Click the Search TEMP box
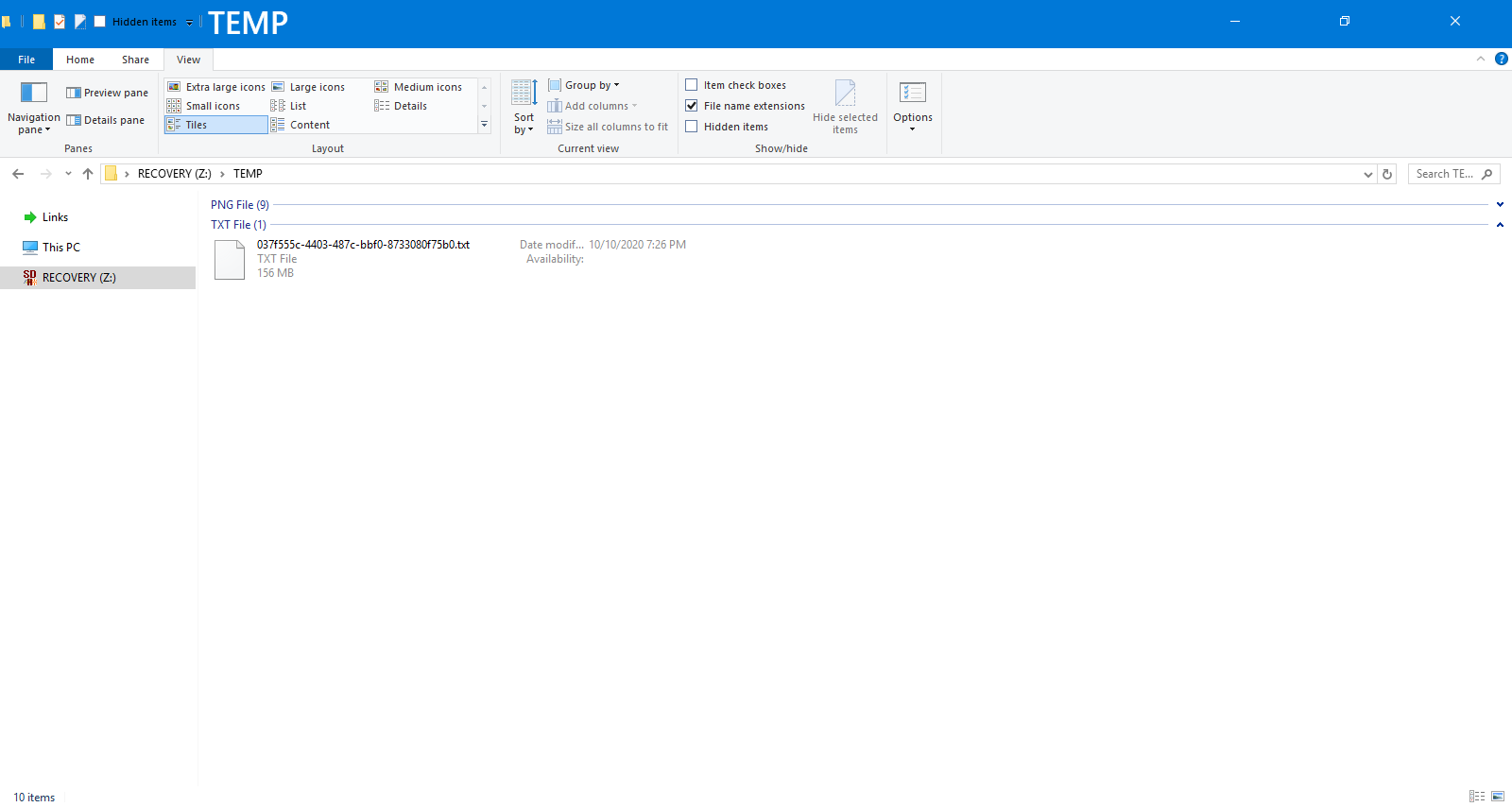This screenshot has width=1512, height=807. [1453, 174]
